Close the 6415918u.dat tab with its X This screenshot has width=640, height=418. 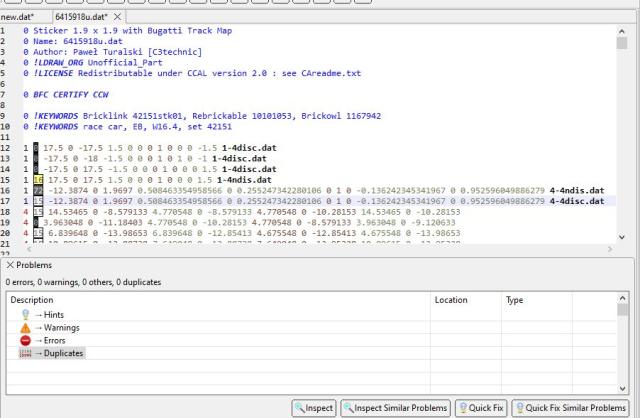117,17
